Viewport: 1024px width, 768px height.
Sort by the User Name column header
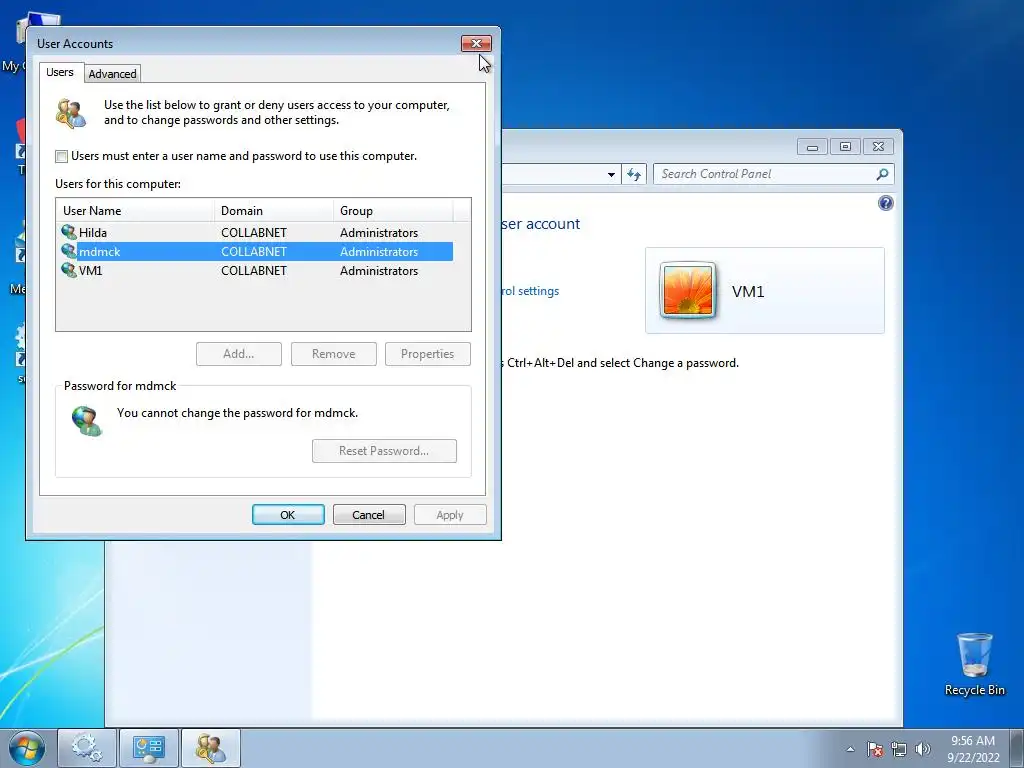pyautogui.click(x=135, y=210)
